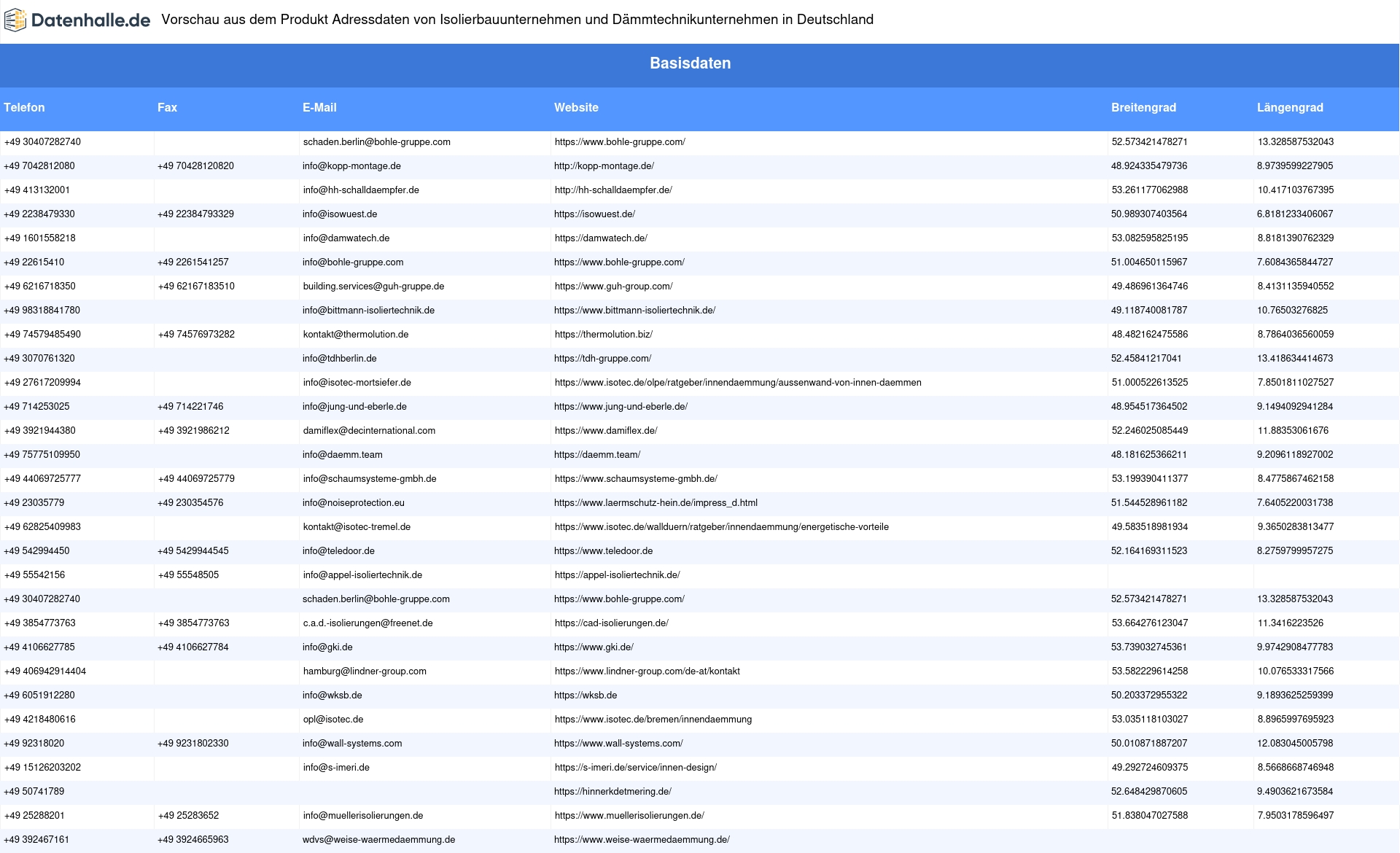Click the laermschutz-hein.de impress URL

[656, 503]
